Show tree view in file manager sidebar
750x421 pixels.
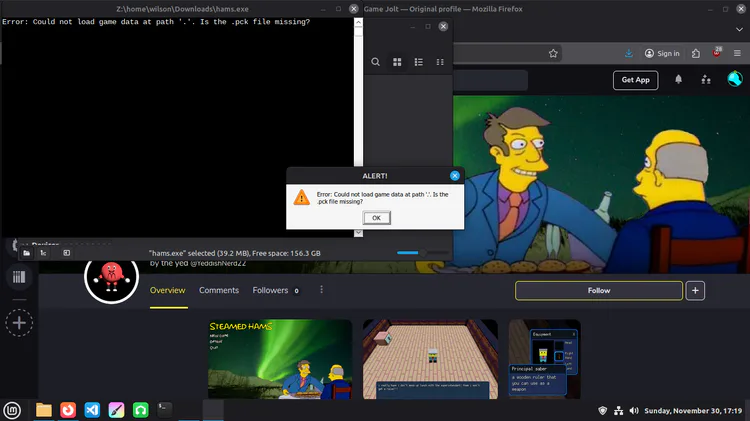click(43, 253)
